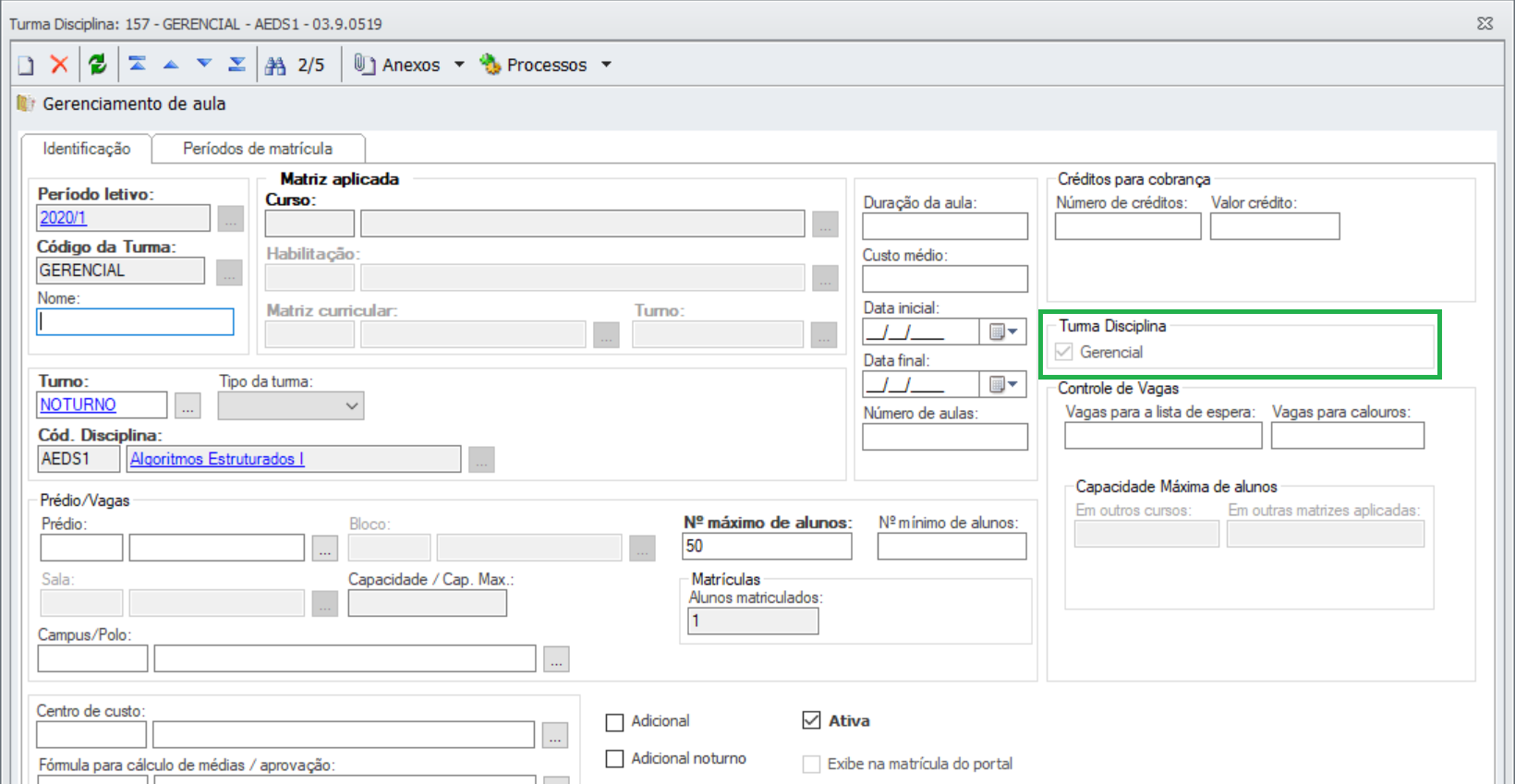1515x784 pixels.
Task: Click the Gerenciamento de aula header icon
Action: click(x=26, y=103)
